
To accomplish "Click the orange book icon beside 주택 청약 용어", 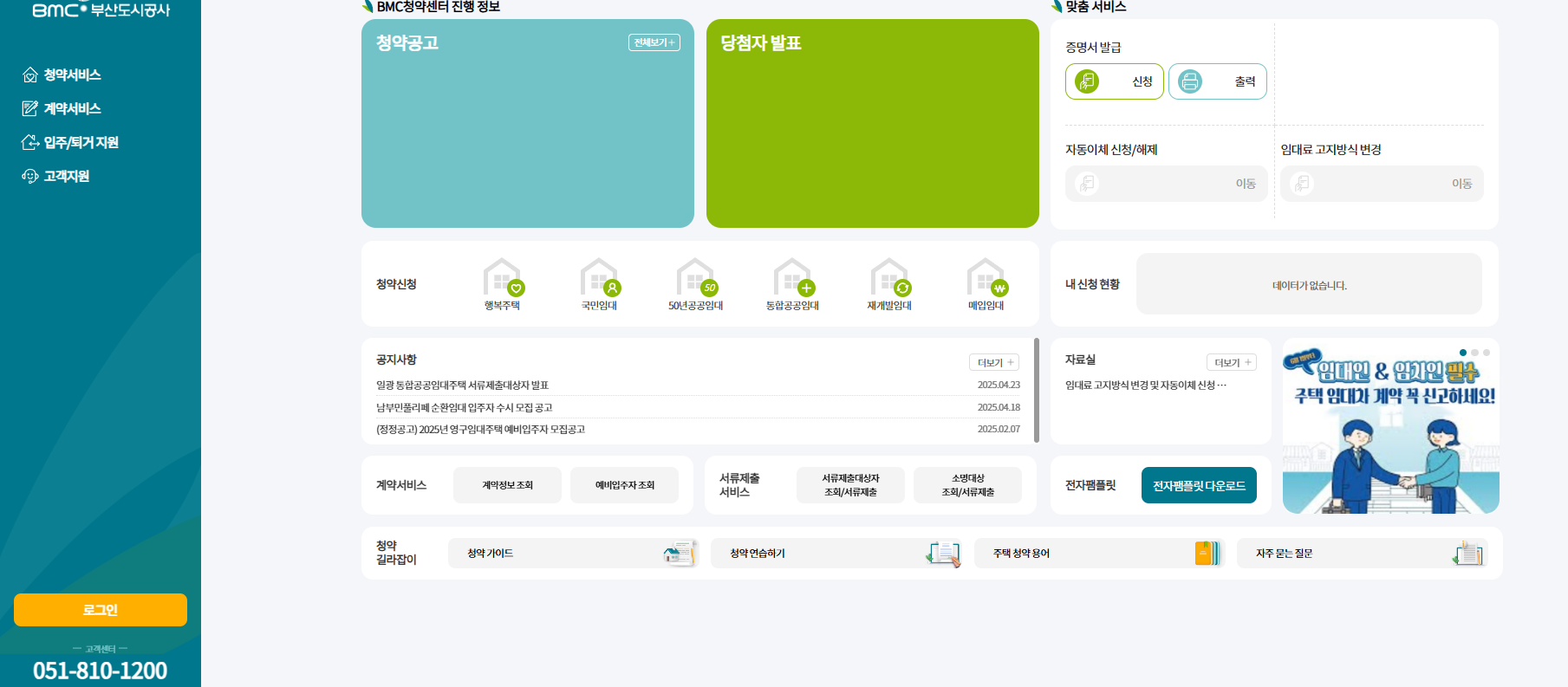I will click(1207, 553).
